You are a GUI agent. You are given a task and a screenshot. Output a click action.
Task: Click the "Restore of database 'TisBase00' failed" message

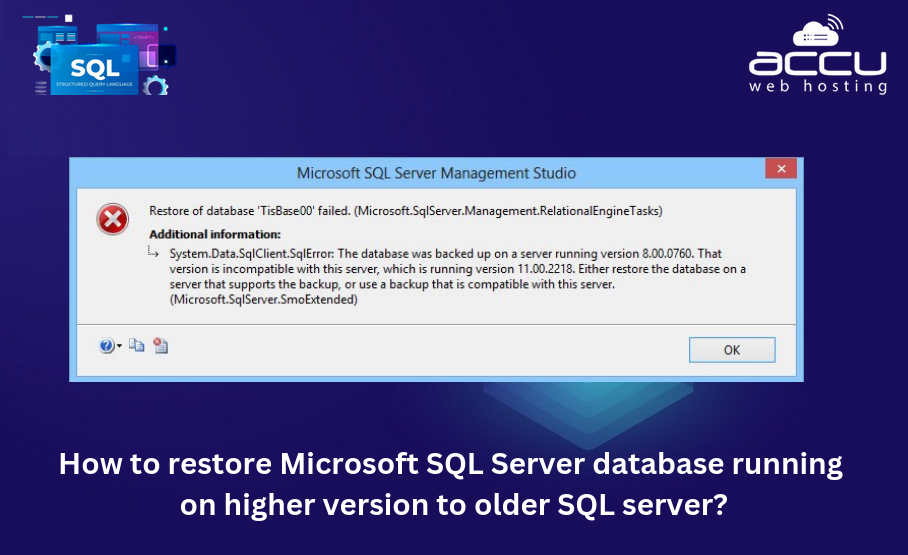pos(405,211)
